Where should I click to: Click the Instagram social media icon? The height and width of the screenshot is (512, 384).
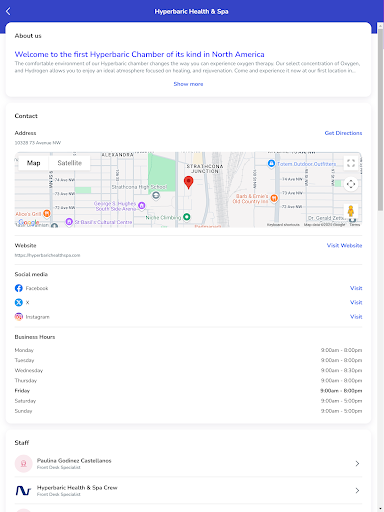(19, 317)
